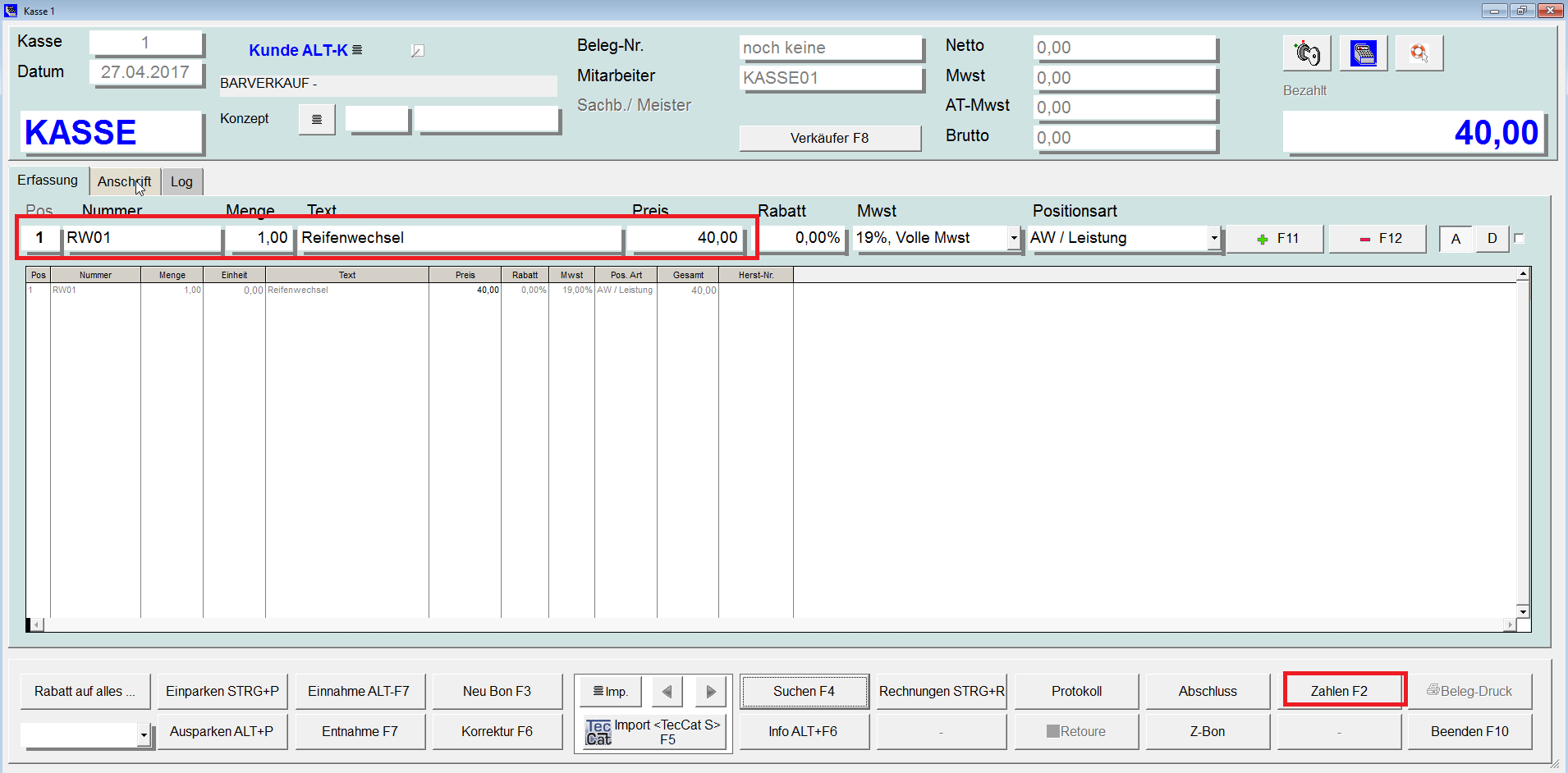
Task: Click the Mitarbeiter field KASSE01
Action: pyautogui.click(x=831, y=78)
